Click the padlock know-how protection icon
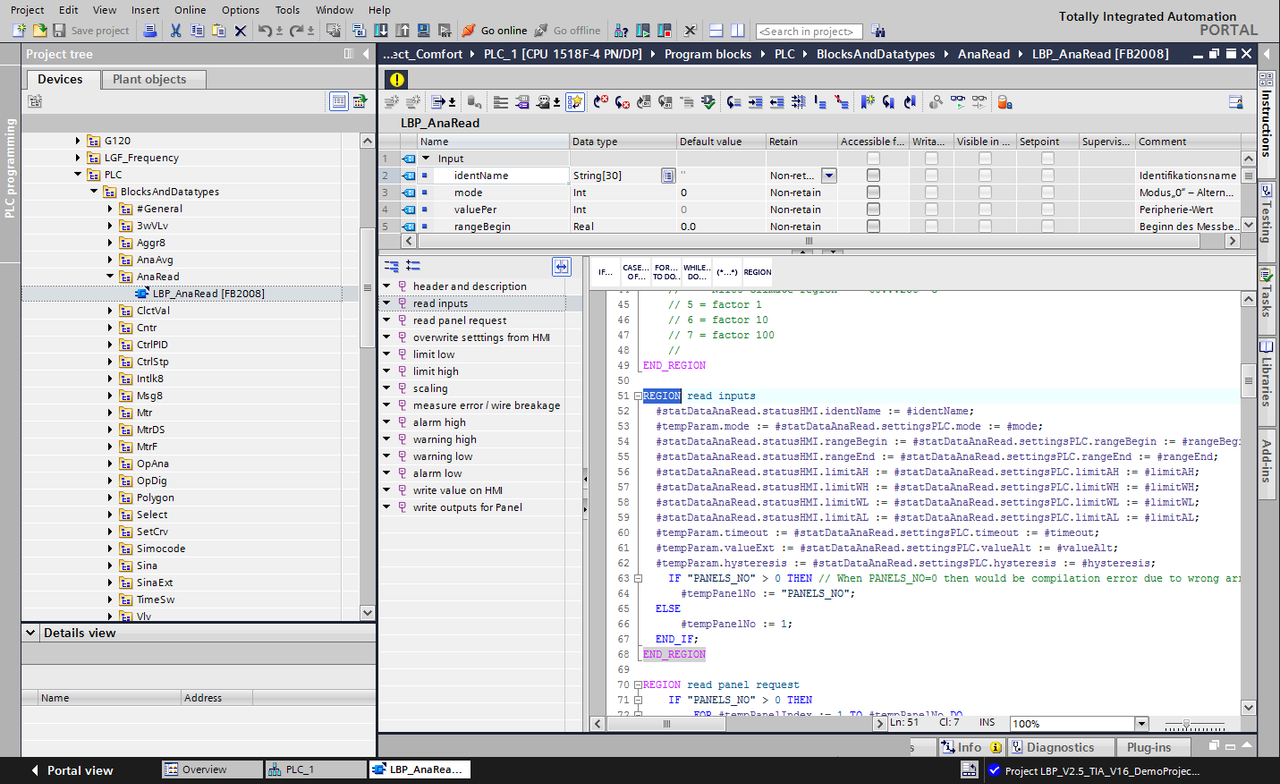 tap(1005, 102)
